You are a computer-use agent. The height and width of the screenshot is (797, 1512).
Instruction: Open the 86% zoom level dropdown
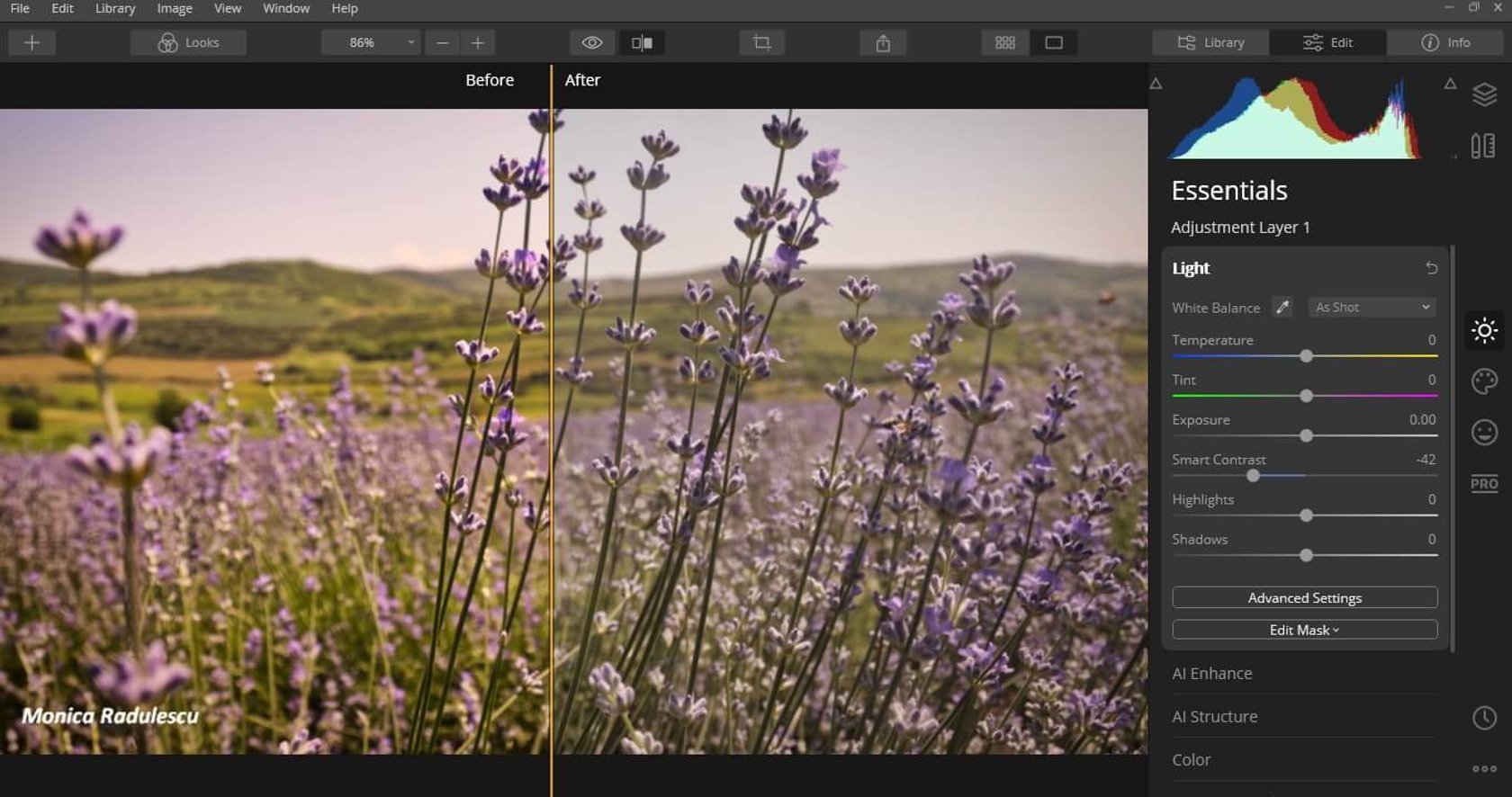click(371, 42)
